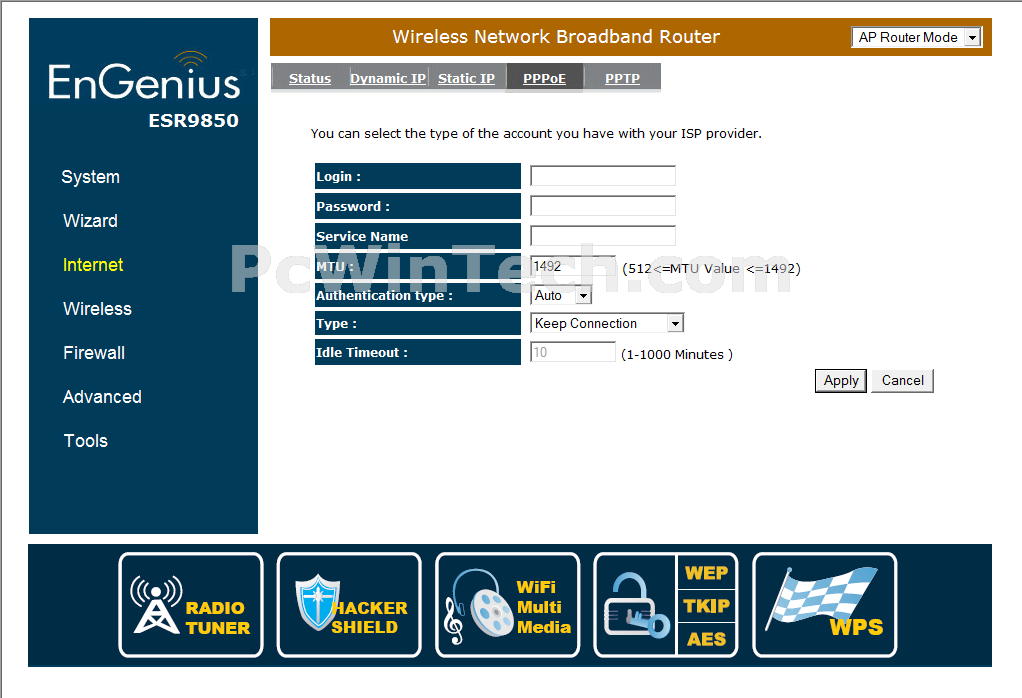
Task: Click the MTU value field
Action: (573, 266)
